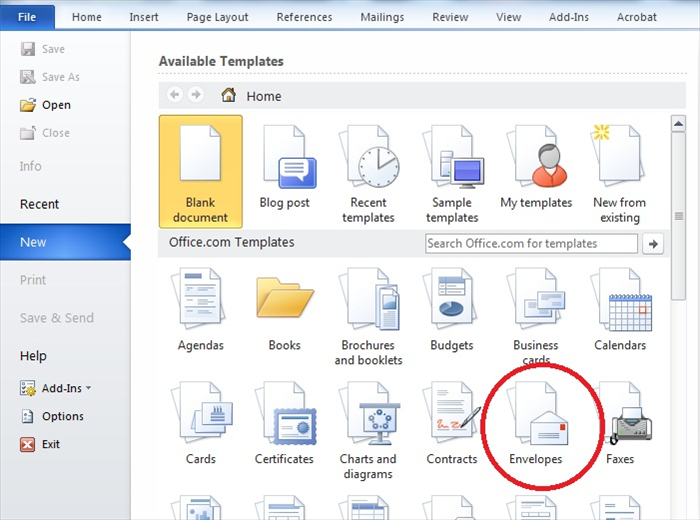Open the Info section
This screenshot has width=700, height=520.
click(30, 166)
